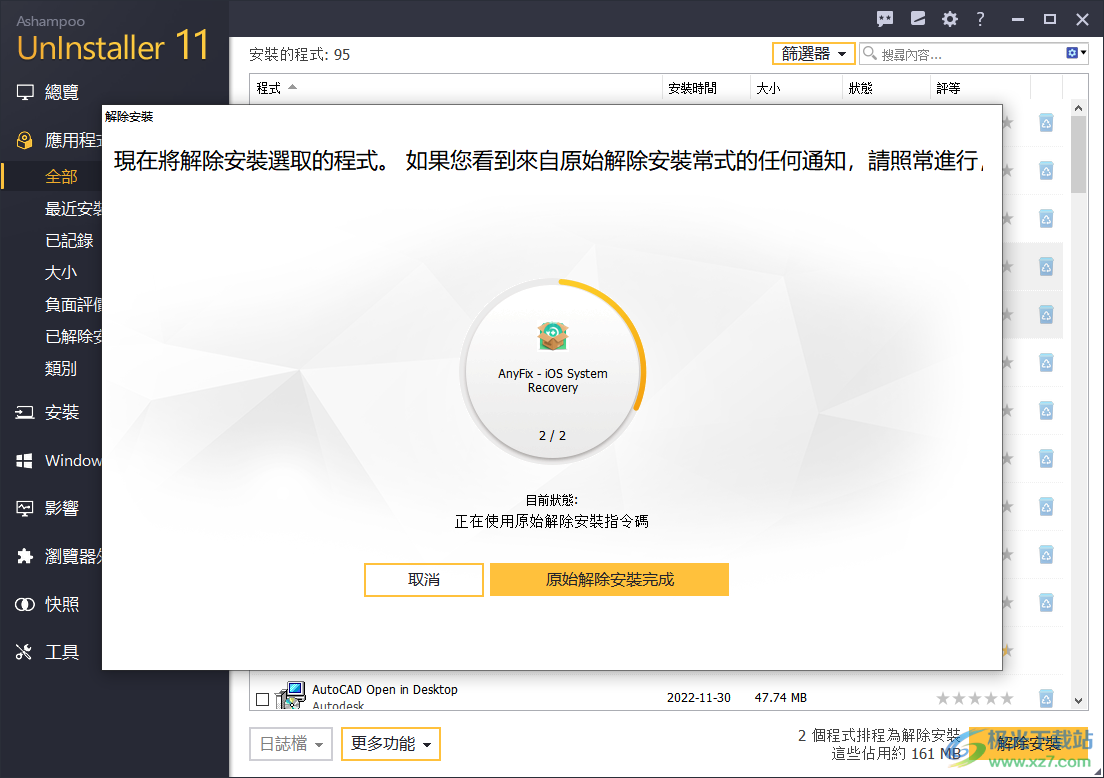Select 類別 in the sidebar
The height and width of the screenshot is (778, 1104).
[x=61, y=368]
